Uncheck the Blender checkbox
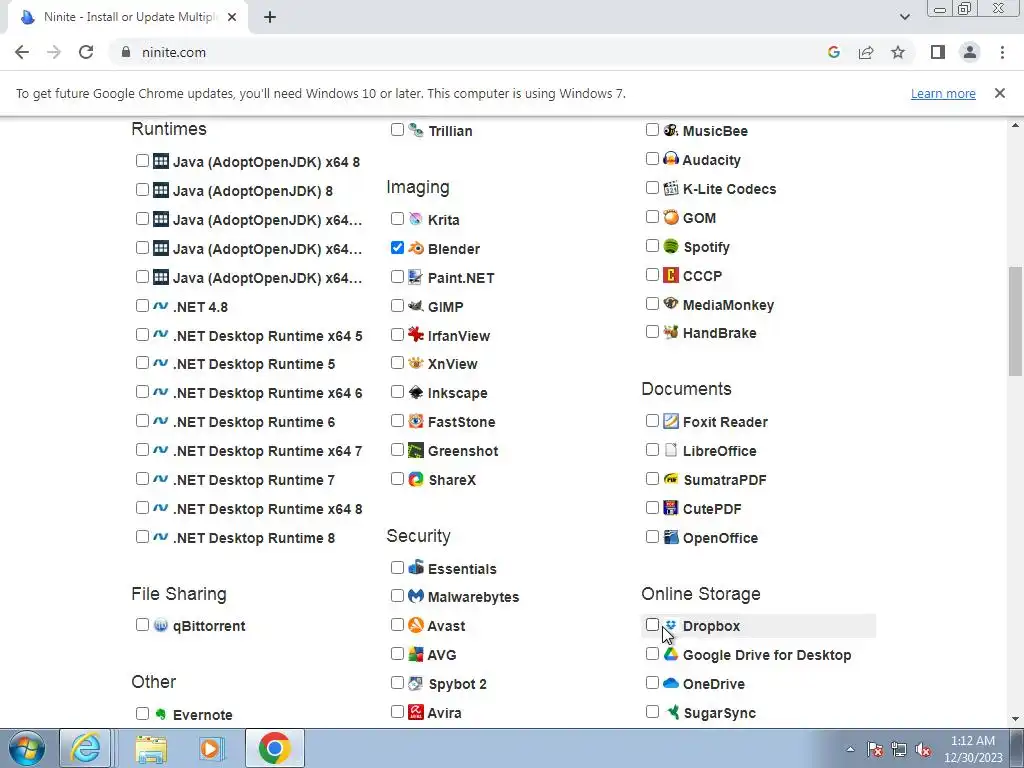 pyautogui.click(x=397, y=248)
